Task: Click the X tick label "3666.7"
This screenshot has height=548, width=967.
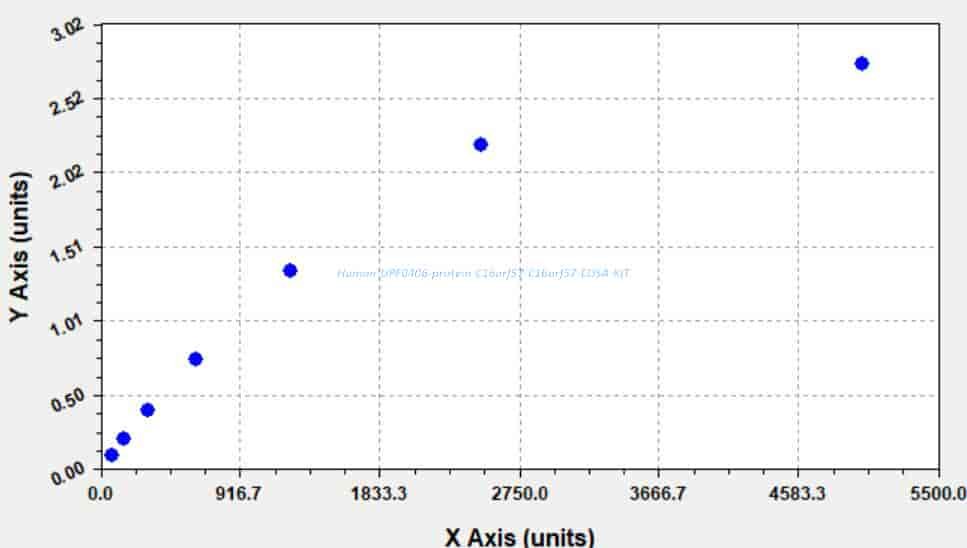Action: click(x=658, y=493)
